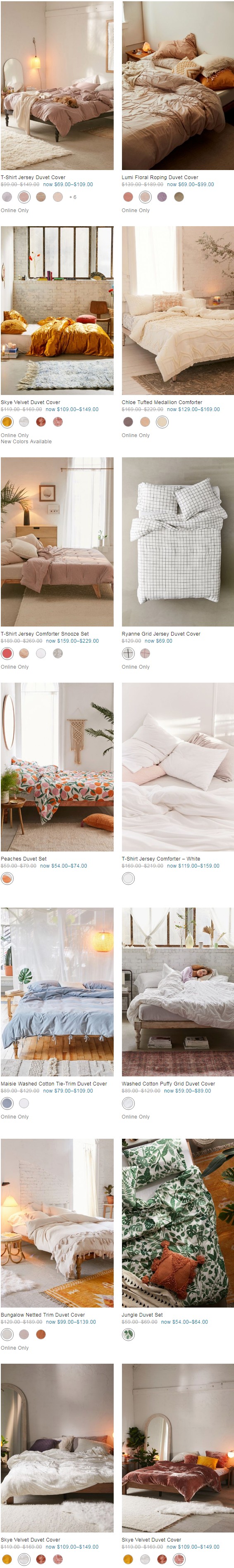Open the Jungle Duvet Set product title
234x1568 pixels.
point(142,1315)
